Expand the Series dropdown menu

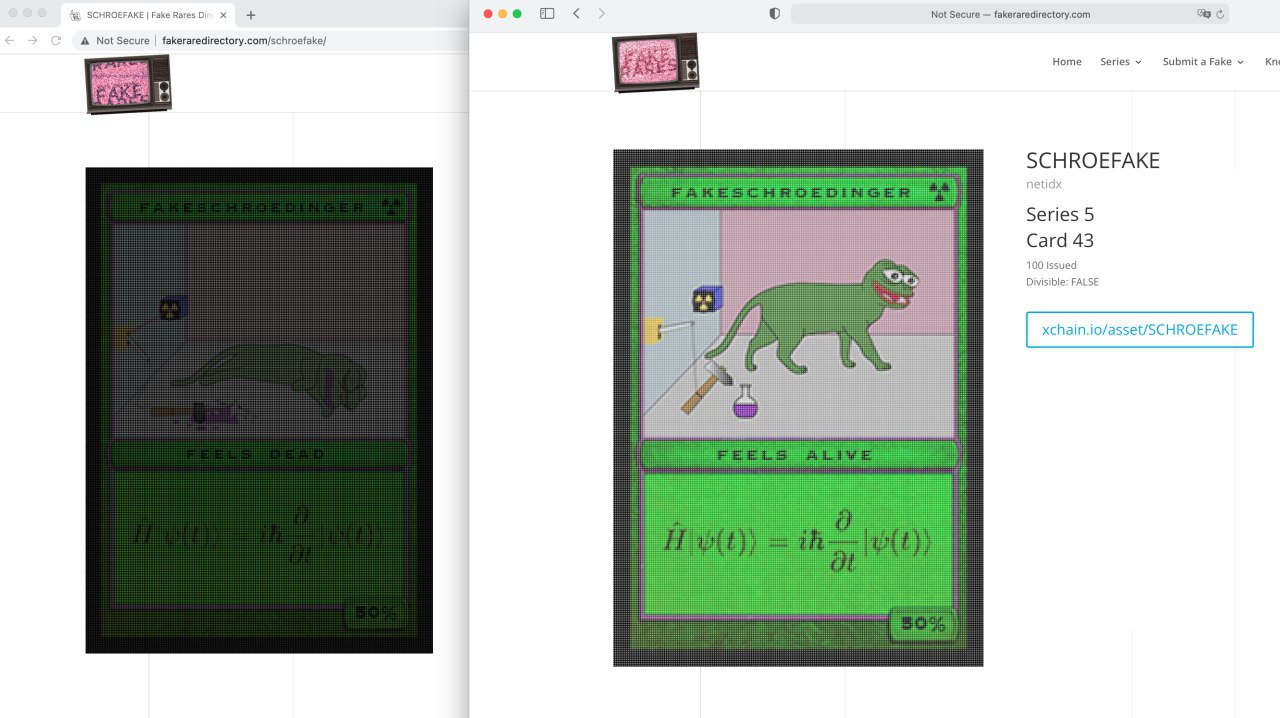pos(1121,62)
